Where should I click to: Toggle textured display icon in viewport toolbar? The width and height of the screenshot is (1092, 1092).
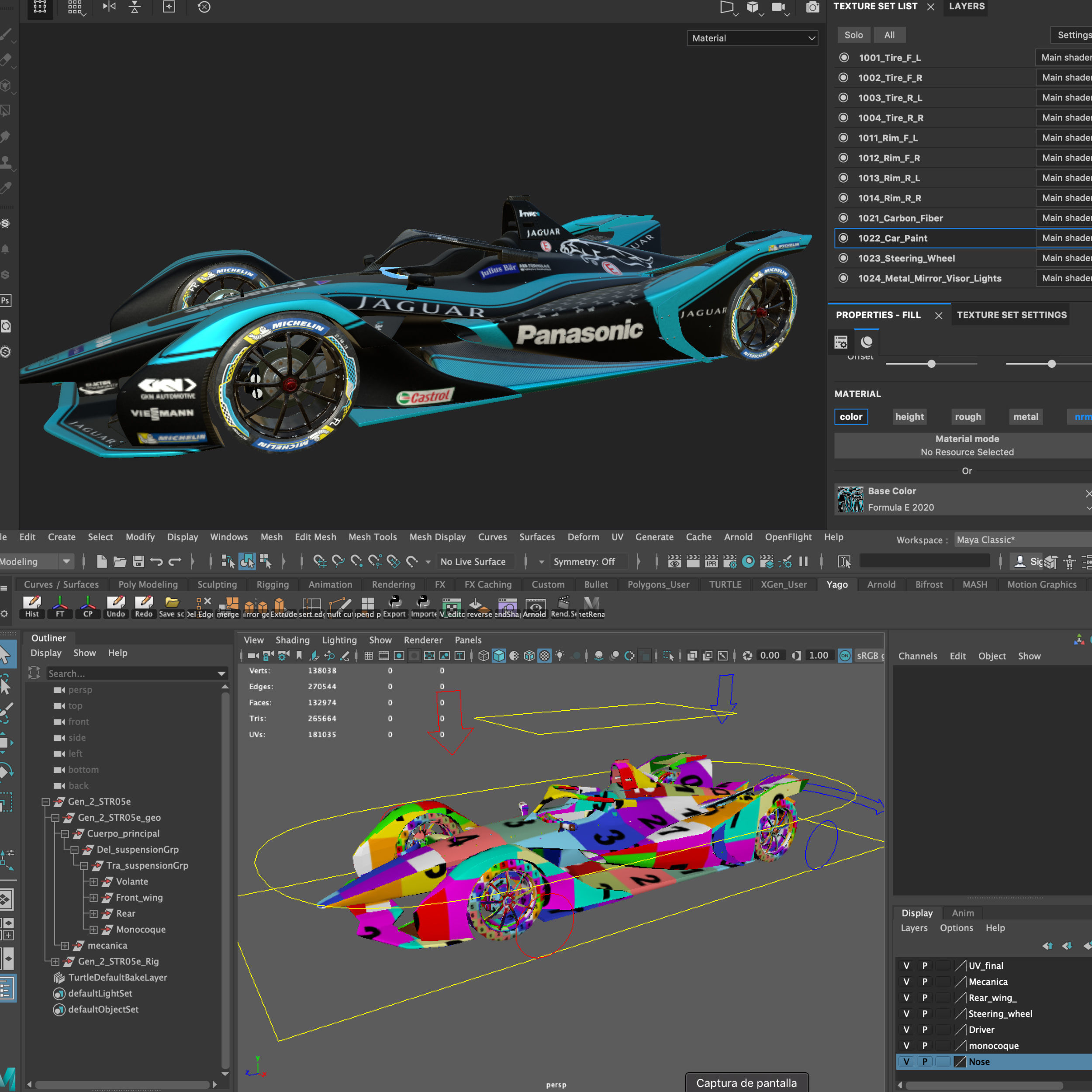click(544, 656)
